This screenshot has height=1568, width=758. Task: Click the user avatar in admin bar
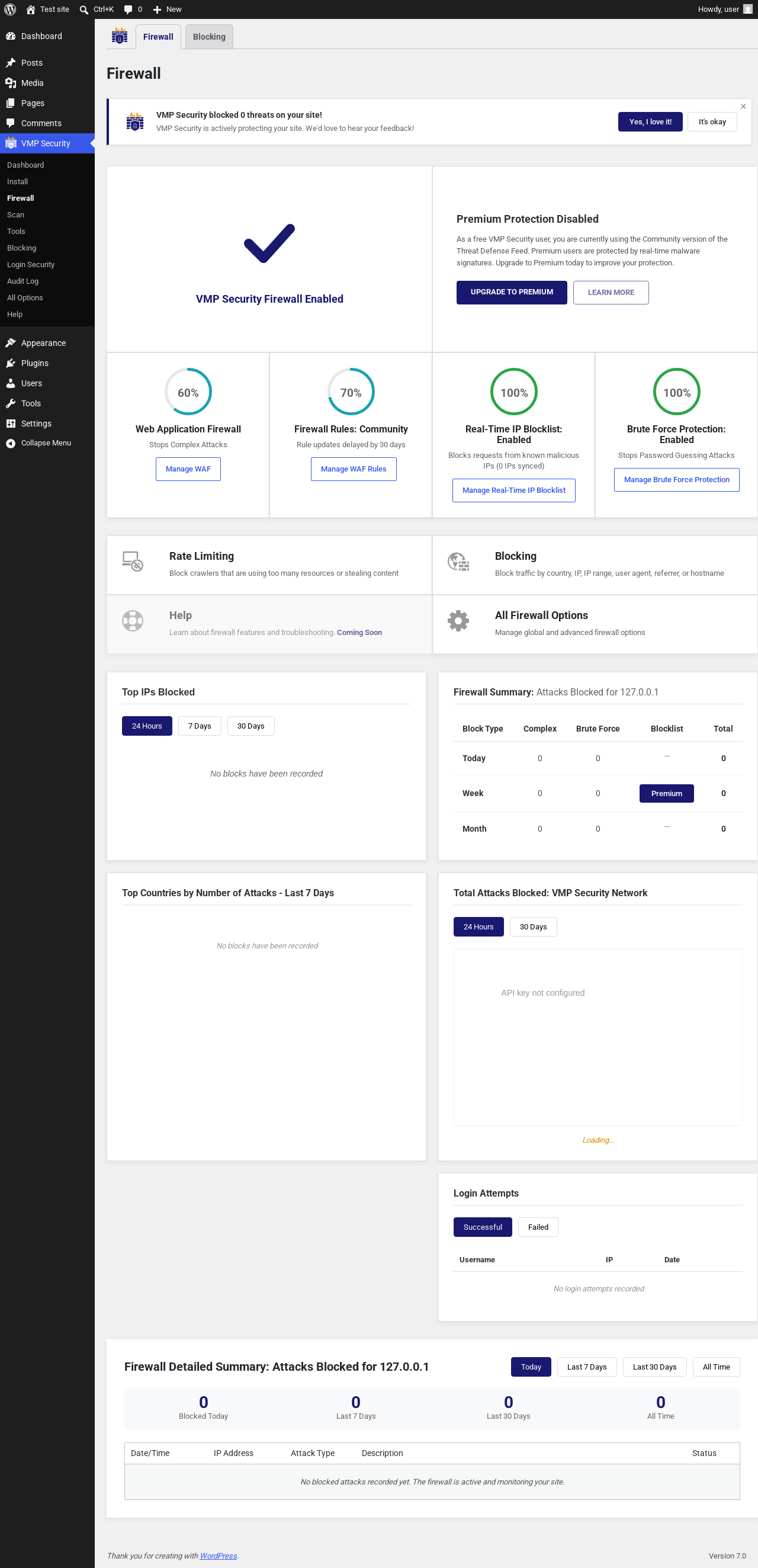tap(748, 9)
